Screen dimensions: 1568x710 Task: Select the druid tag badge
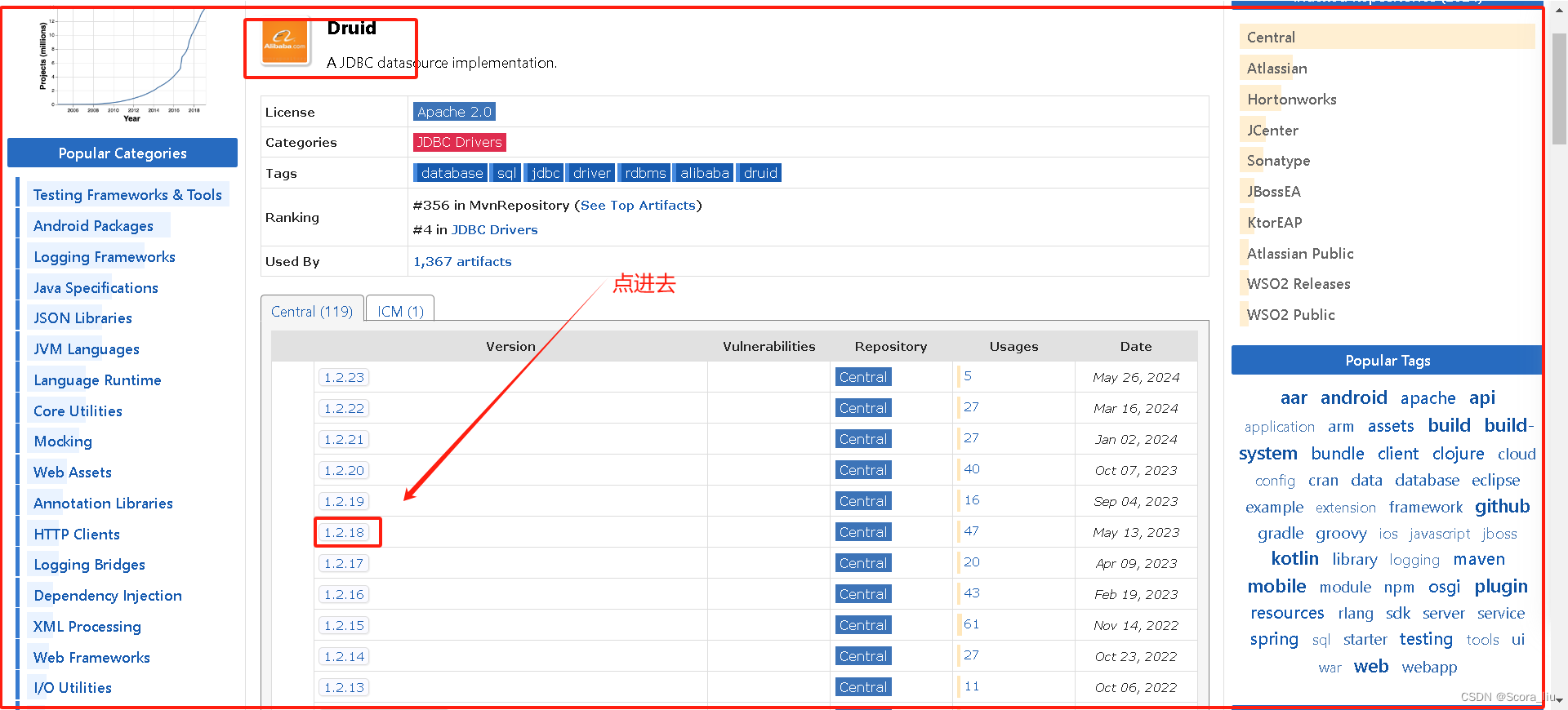[759, 173]
